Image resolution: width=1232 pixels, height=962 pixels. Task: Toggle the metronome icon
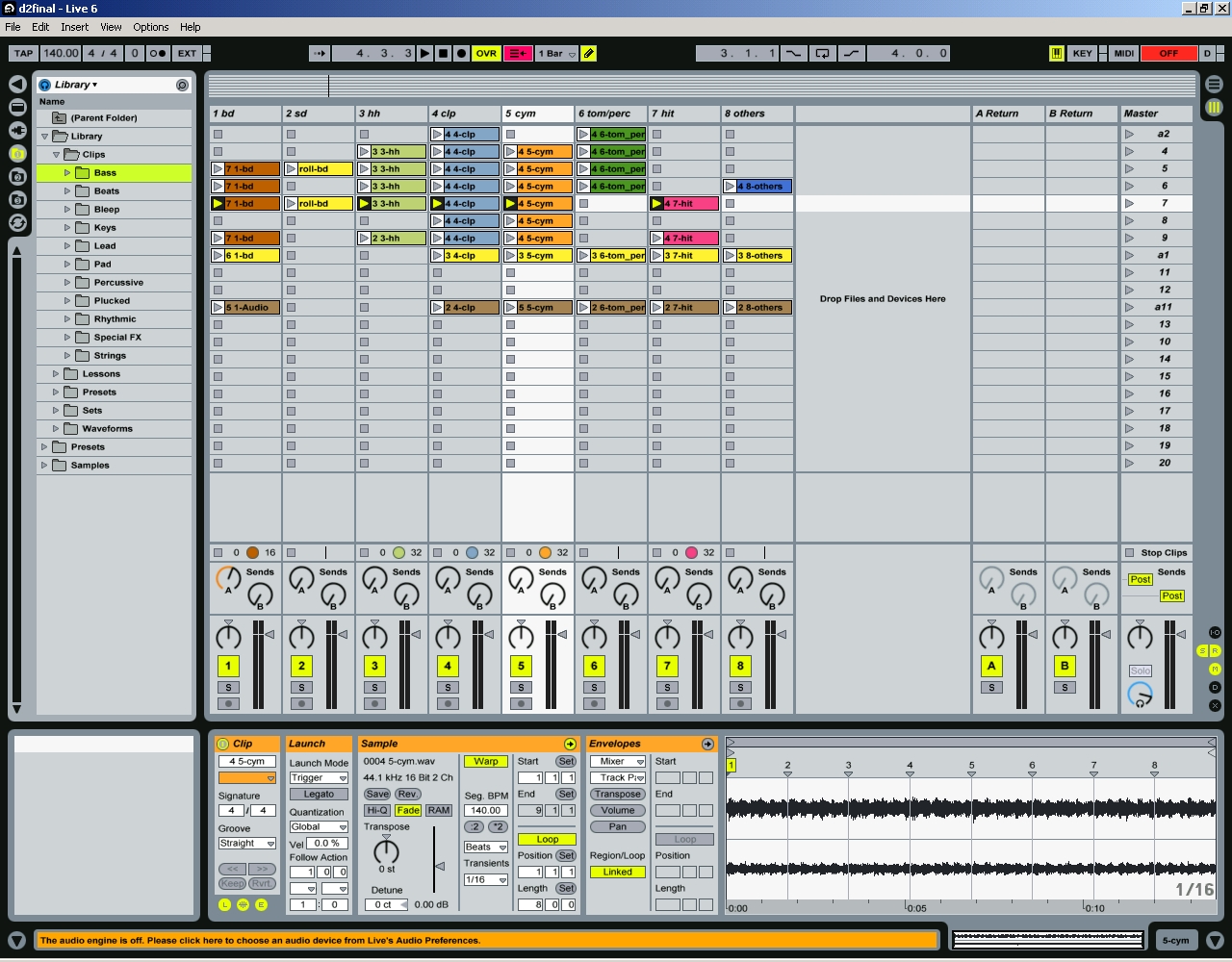[x=158, y=53]
